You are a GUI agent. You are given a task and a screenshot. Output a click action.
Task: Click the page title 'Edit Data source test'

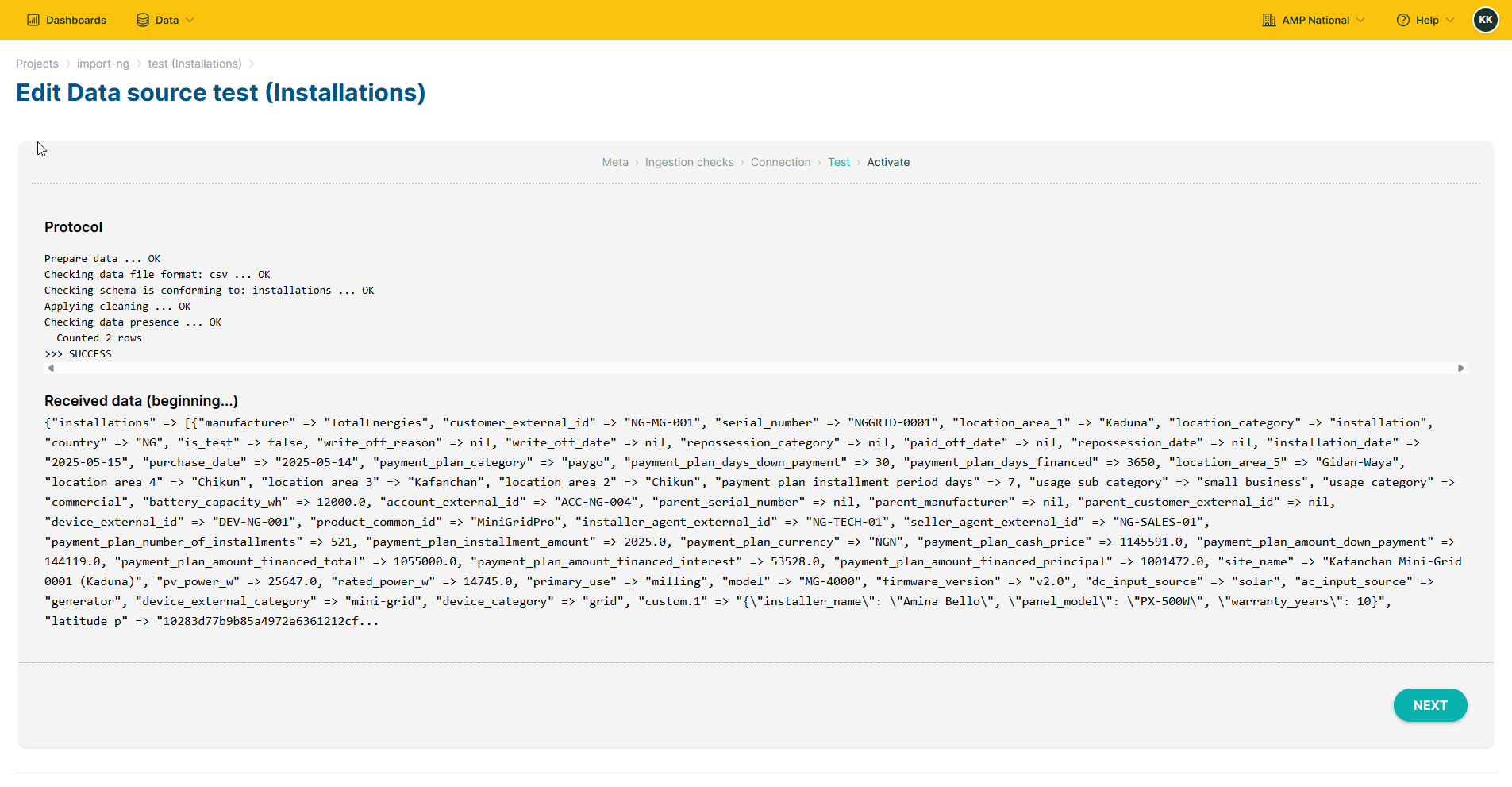221,93
